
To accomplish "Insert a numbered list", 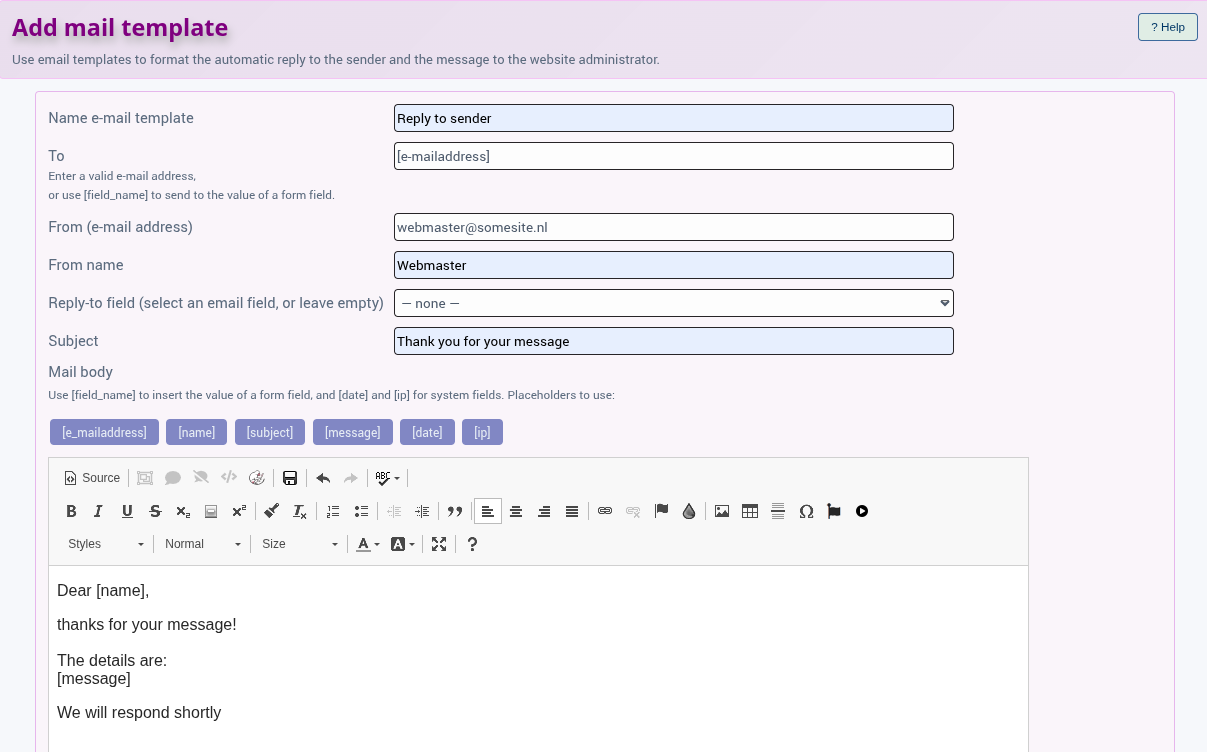I will tap(334, 511).
